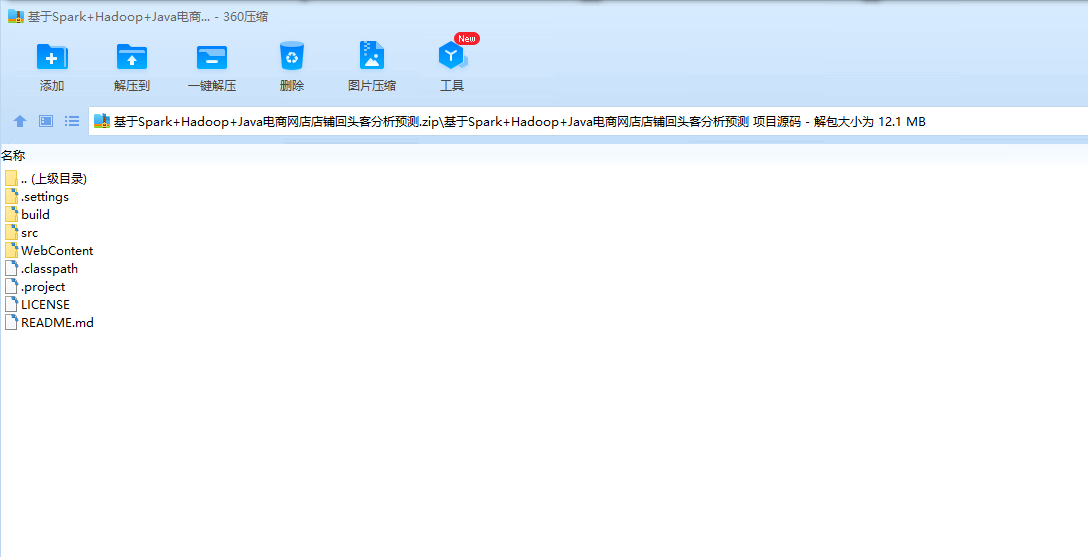Click the README.md file icon

(x=11, y=323)
